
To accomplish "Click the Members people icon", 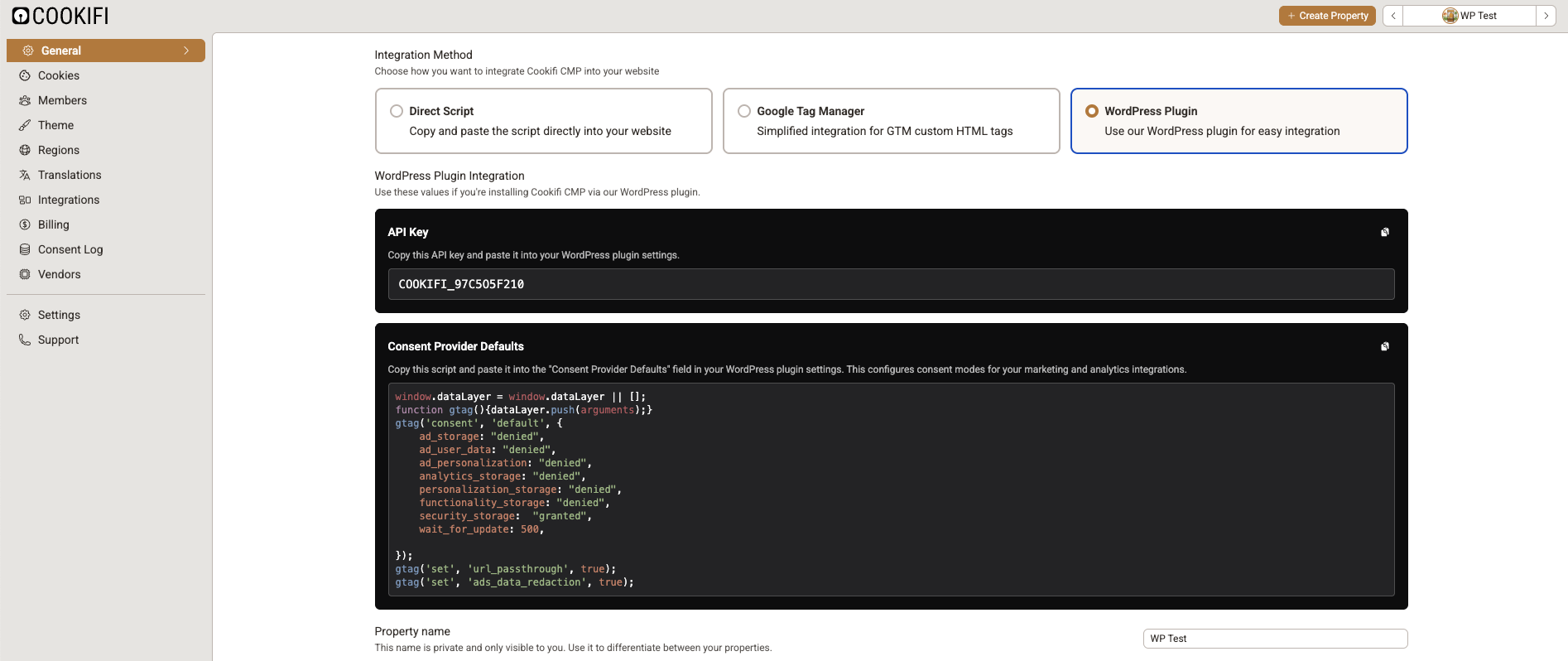I will 25,100.
